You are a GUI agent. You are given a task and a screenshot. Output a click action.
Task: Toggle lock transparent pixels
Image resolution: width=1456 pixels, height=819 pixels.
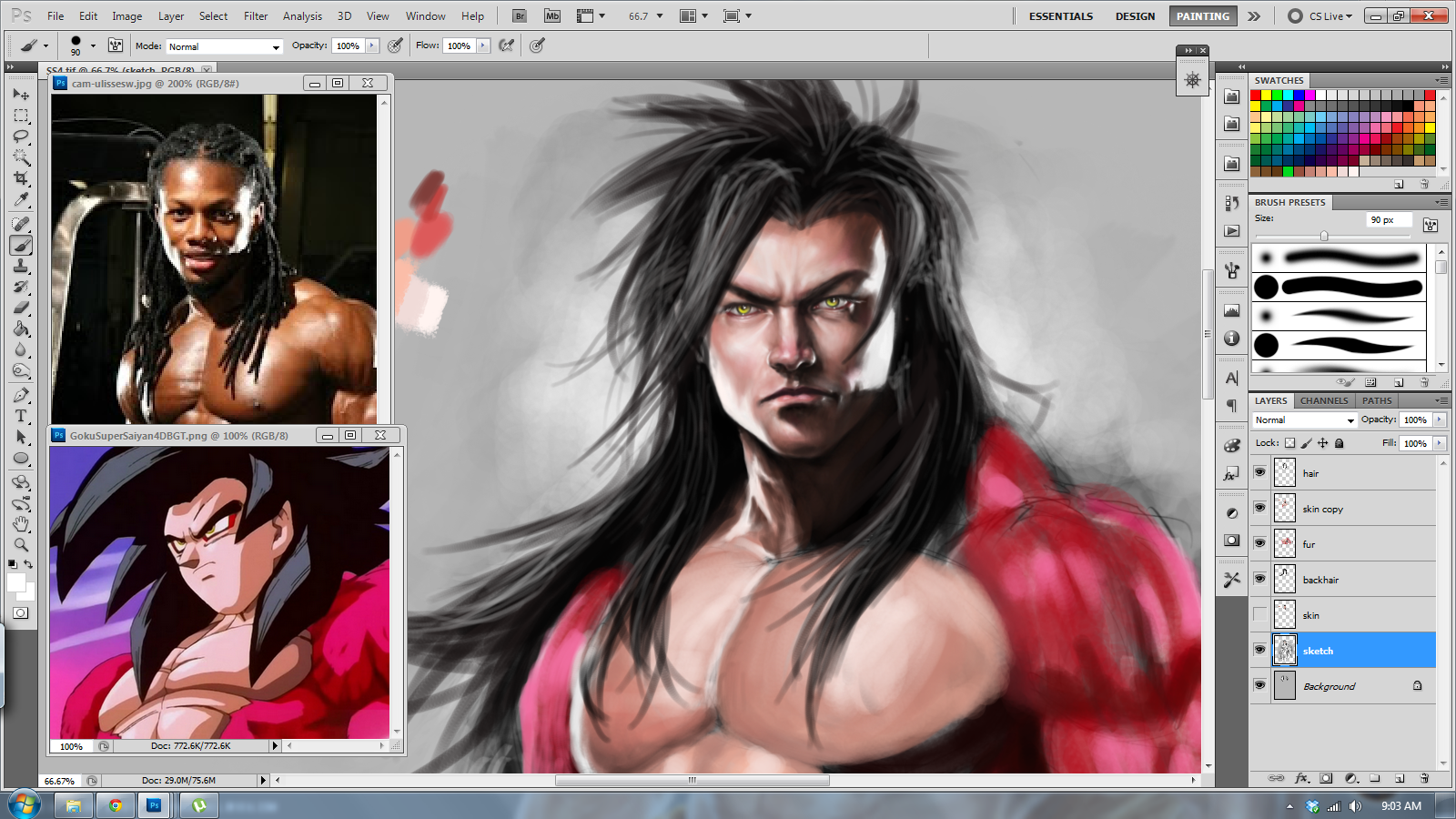pyautogui.click(x=1289, y=443)
